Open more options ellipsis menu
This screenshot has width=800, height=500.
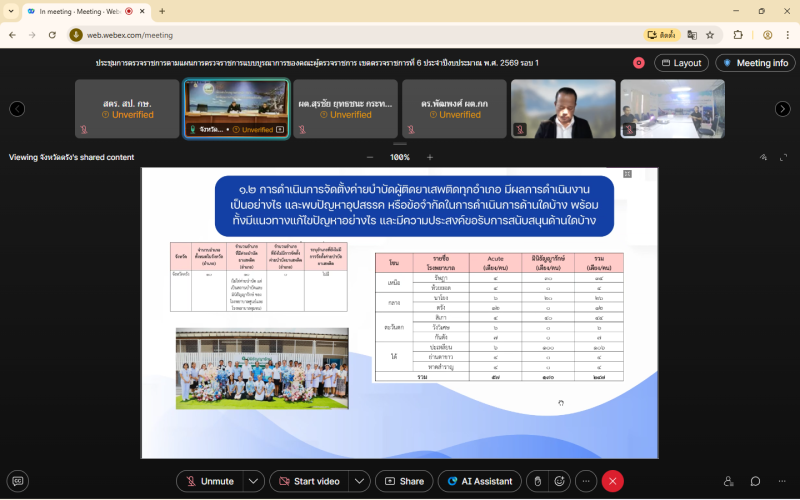587,481
